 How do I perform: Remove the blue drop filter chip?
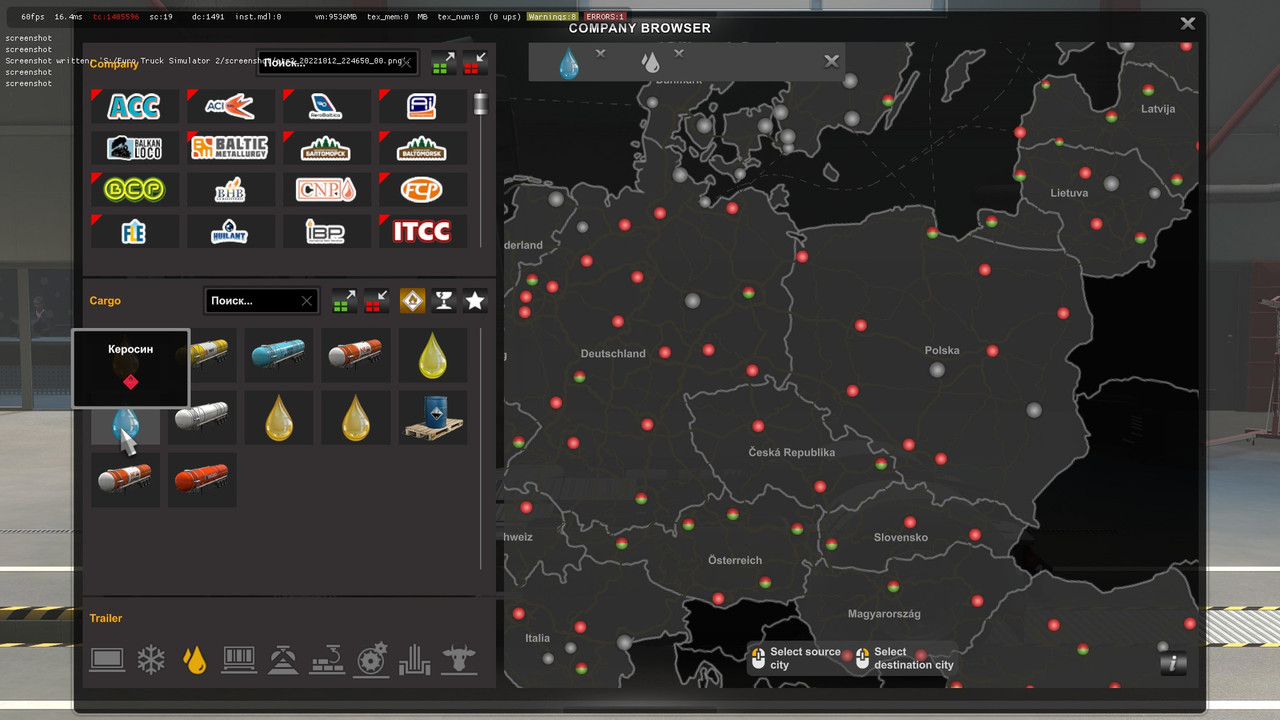(600, 53)
